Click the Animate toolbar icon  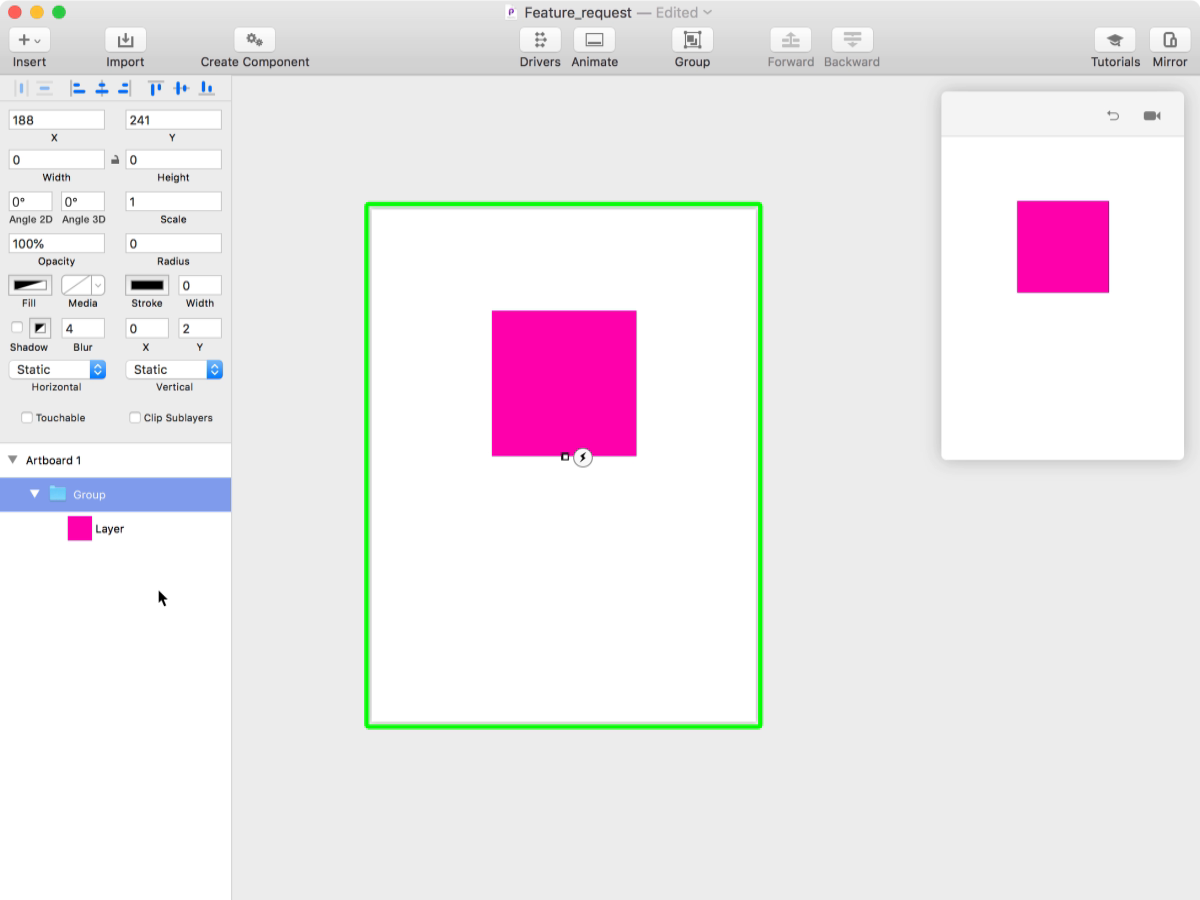tap(594, 40)
